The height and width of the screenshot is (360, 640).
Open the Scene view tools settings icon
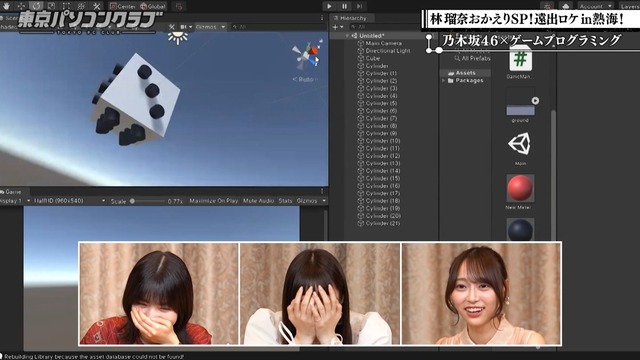pyautogui.click(x=172, y=27)
